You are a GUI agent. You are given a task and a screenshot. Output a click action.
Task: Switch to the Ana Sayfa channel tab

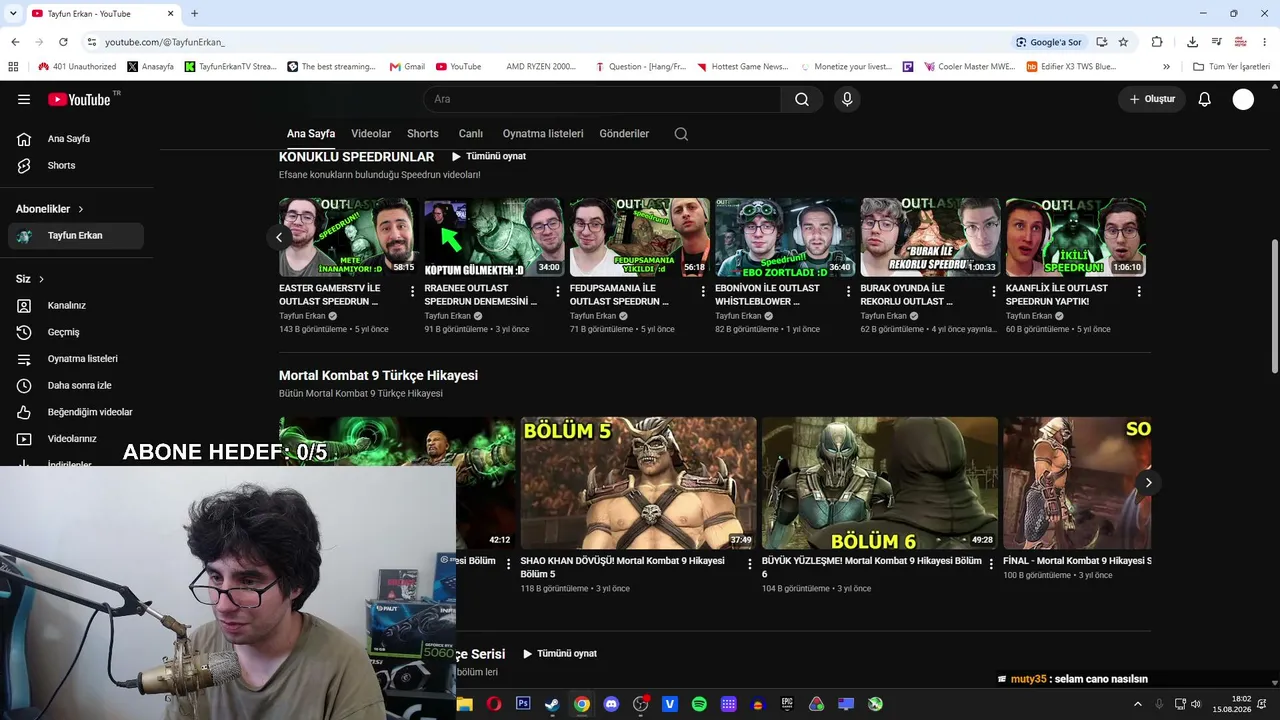[x=311, y=134]
